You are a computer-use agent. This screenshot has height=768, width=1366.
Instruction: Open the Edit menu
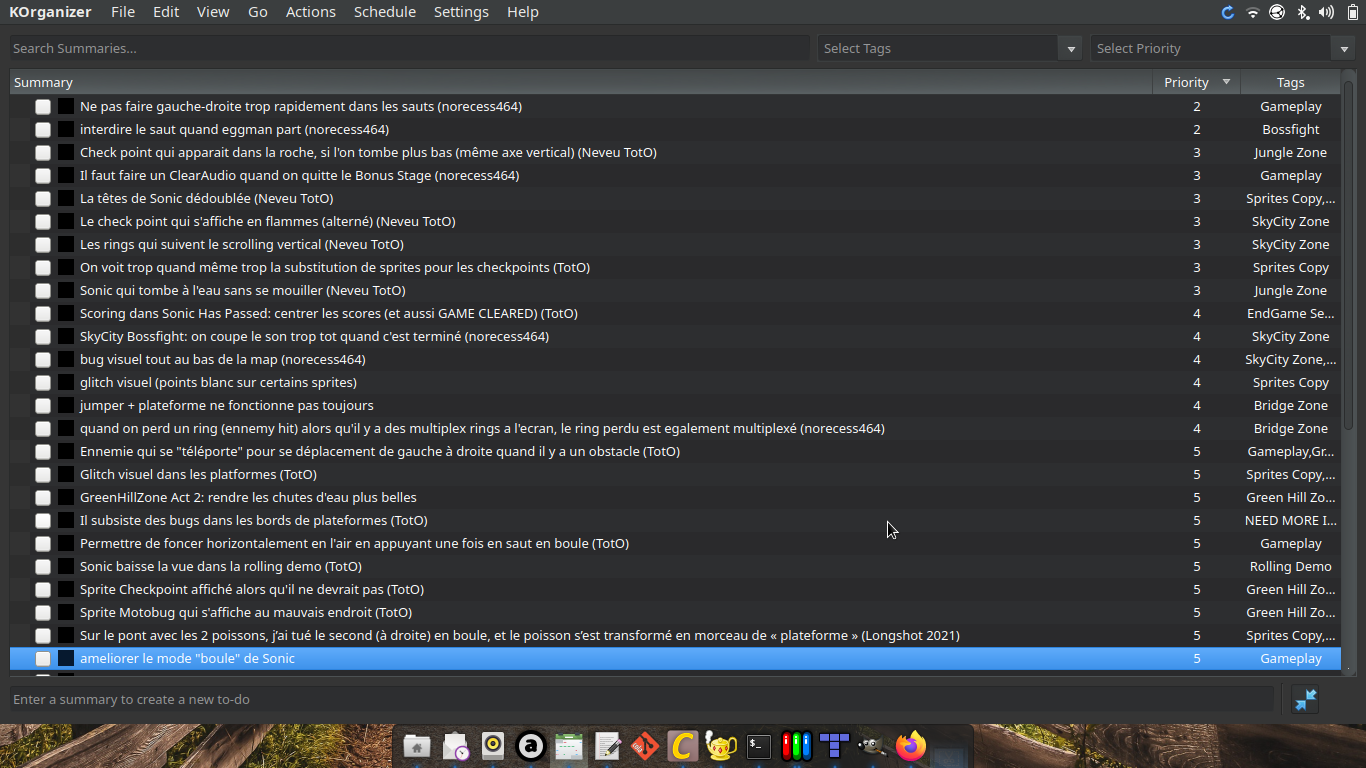pyautogui.click(x=166, y=12)
